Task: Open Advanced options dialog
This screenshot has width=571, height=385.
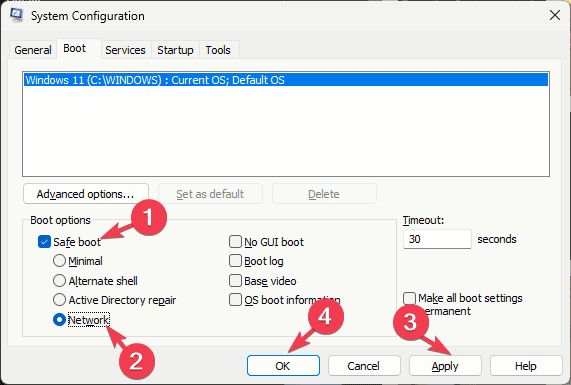Action: coord(86,194)
